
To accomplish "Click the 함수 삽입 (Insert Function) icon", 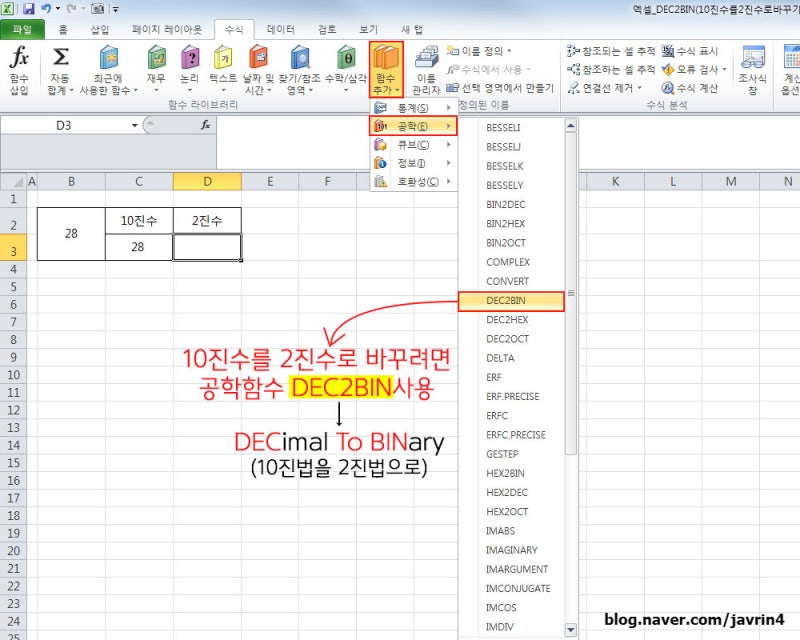I will pos(19,57).
